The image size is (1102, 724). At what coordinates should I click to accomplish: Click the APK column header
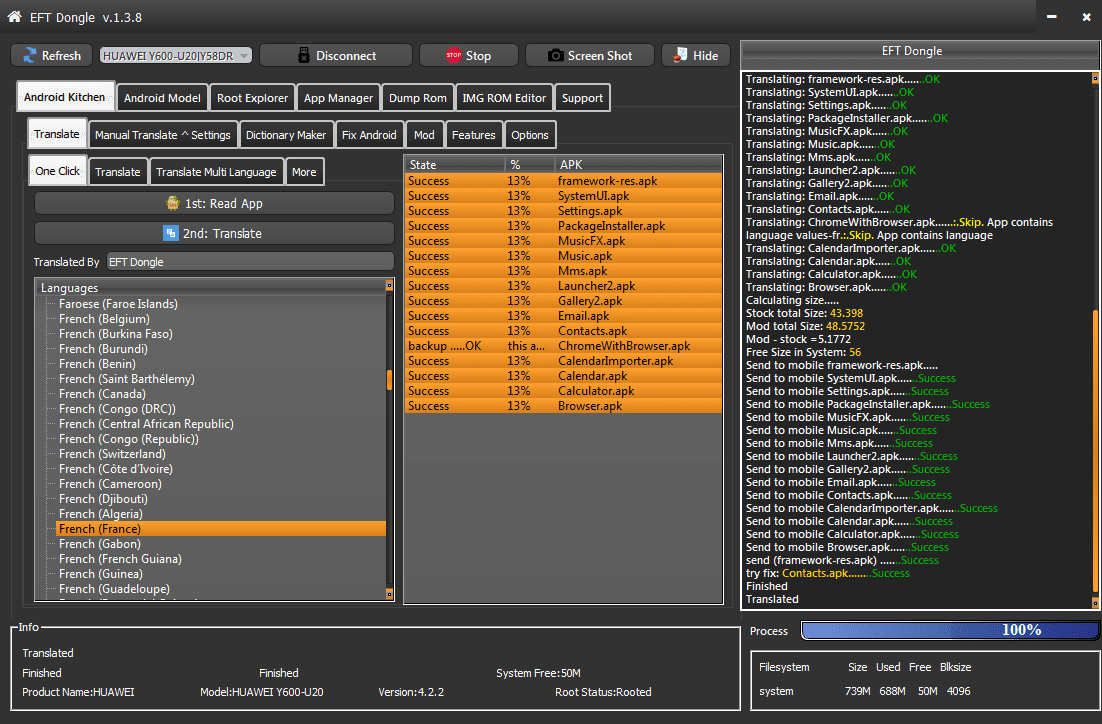(x=637, y=164)
